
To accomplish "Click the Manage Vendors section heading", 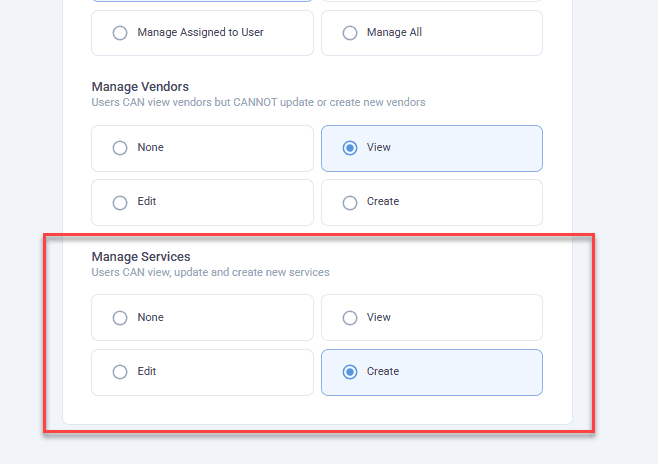I will (x=140, y=87).
